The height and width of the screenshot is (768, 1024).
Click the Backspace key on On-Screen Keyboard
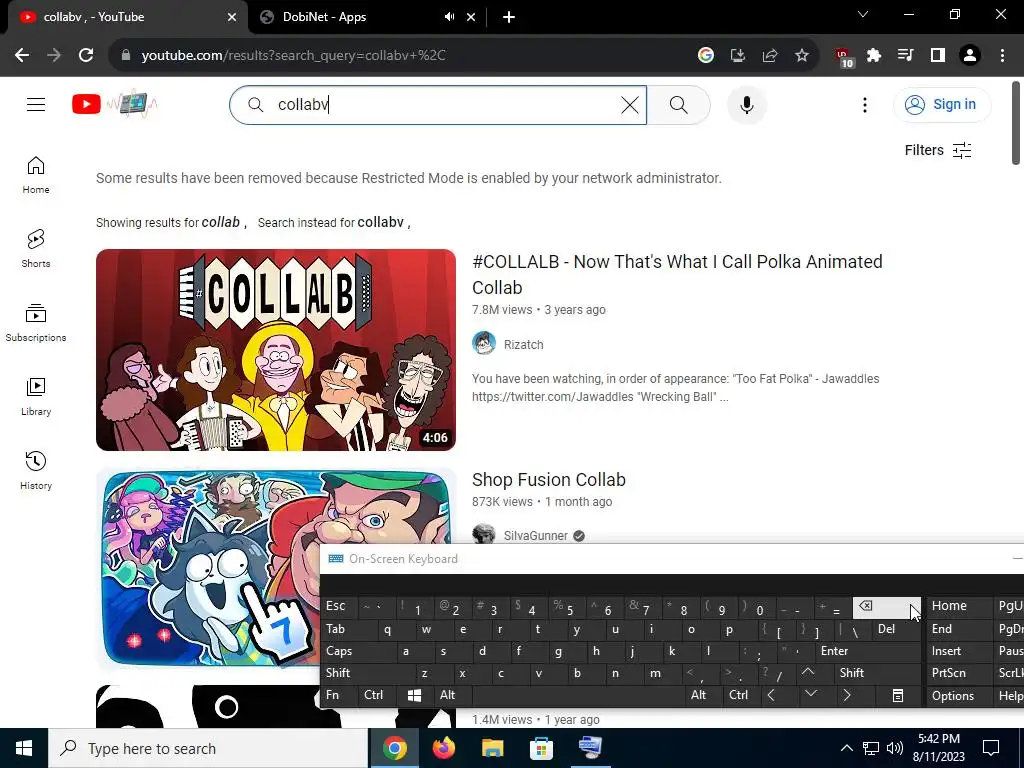pos(886,607)
